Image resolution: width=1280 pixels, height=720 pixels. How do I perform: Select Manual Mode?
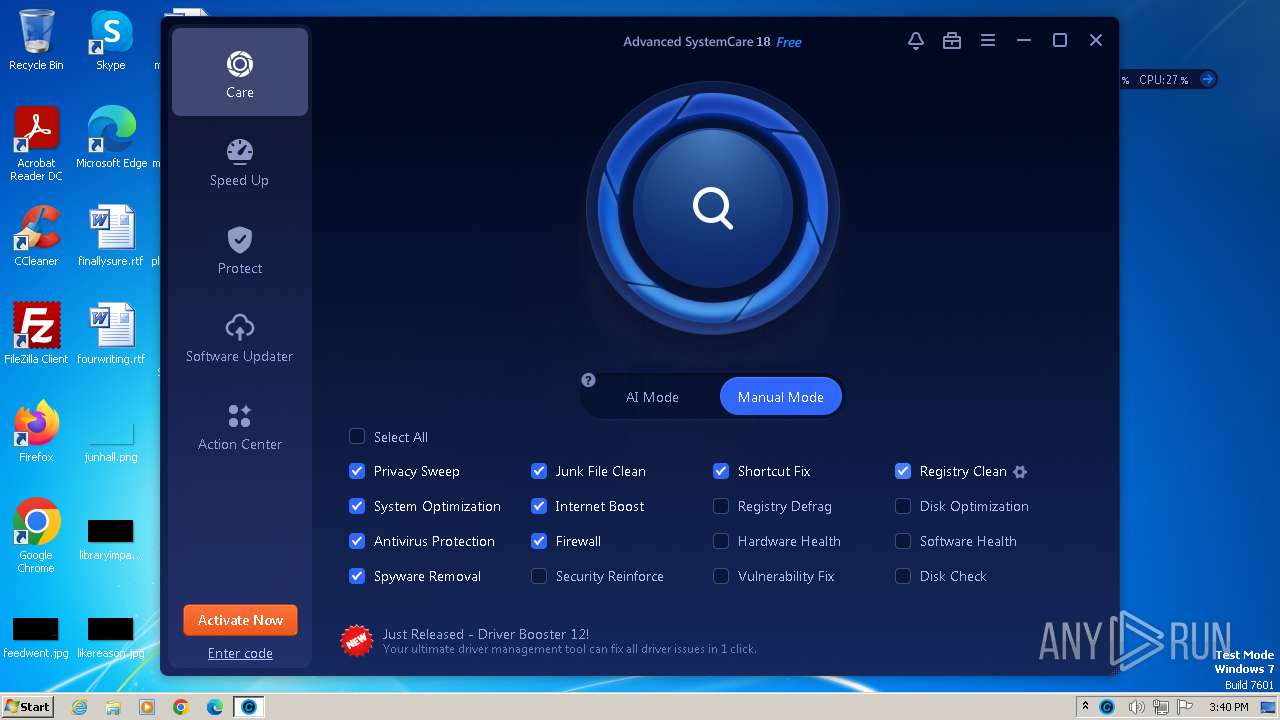coord(781,397)
